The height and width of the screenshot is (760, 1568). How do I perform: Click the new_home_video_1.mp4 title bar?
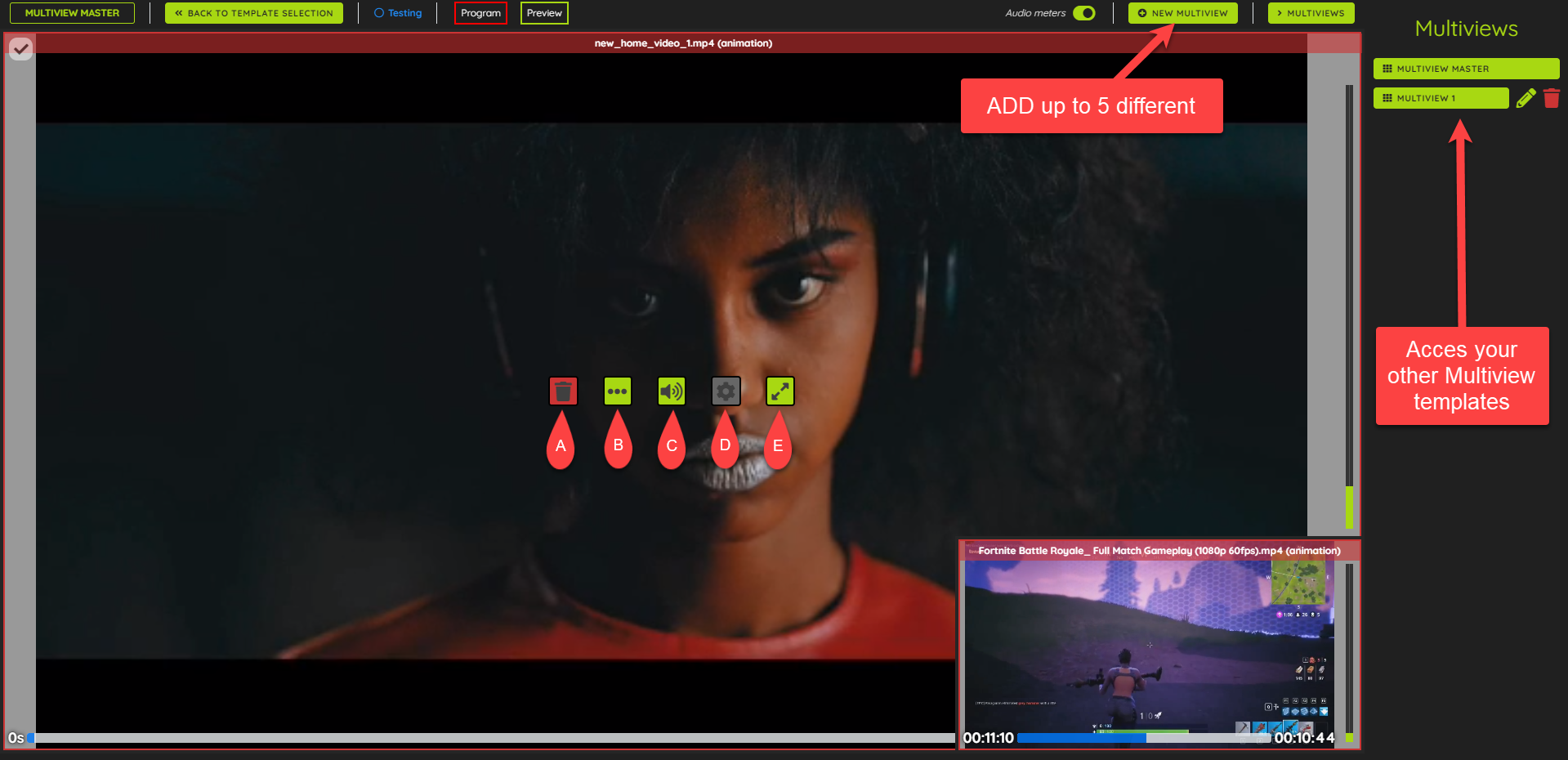point(683,43)
